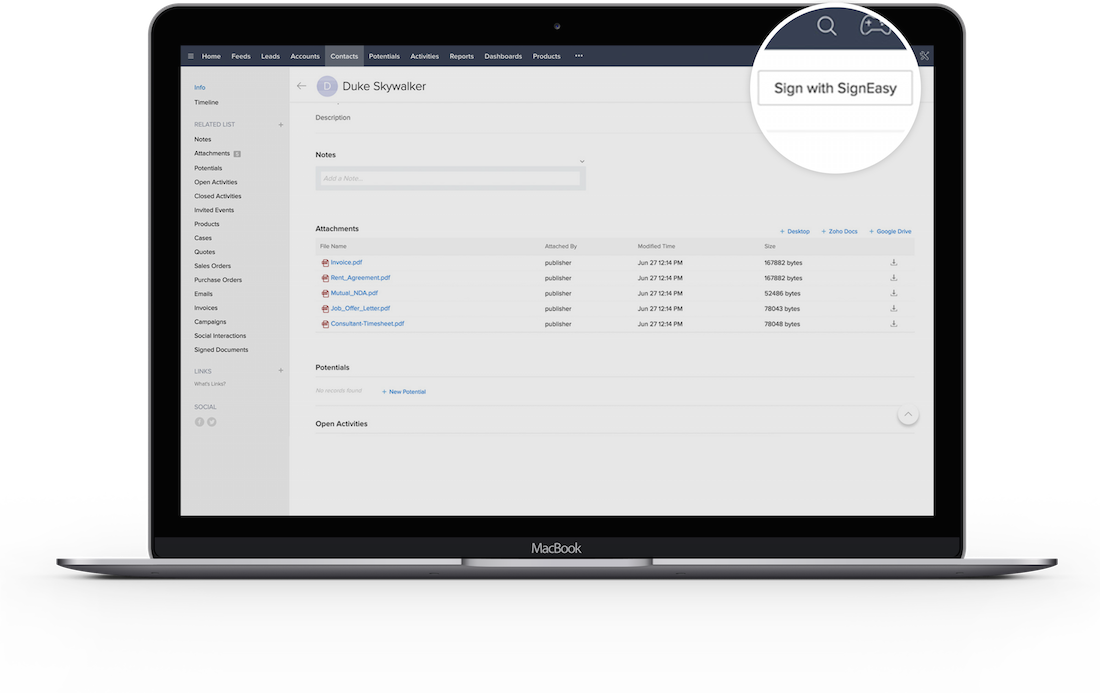The width and height of the screenshot is (1100, 698).
Task: Select the Contacts tab
Action: 344,56
